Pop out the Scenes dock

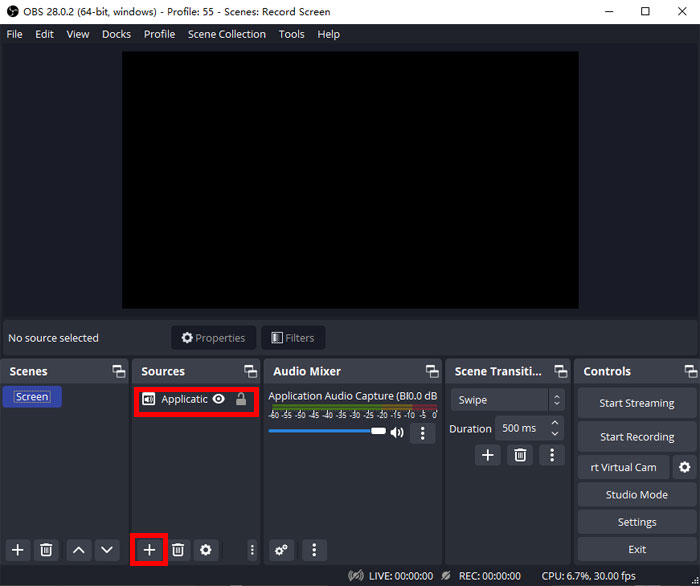(x=119, y=371)
